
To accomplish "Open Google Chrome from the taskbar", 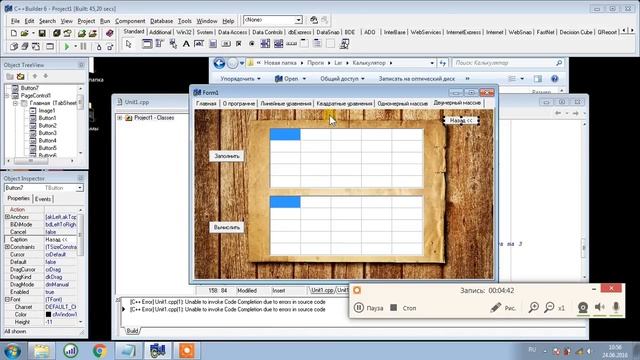I will (99, 351).
